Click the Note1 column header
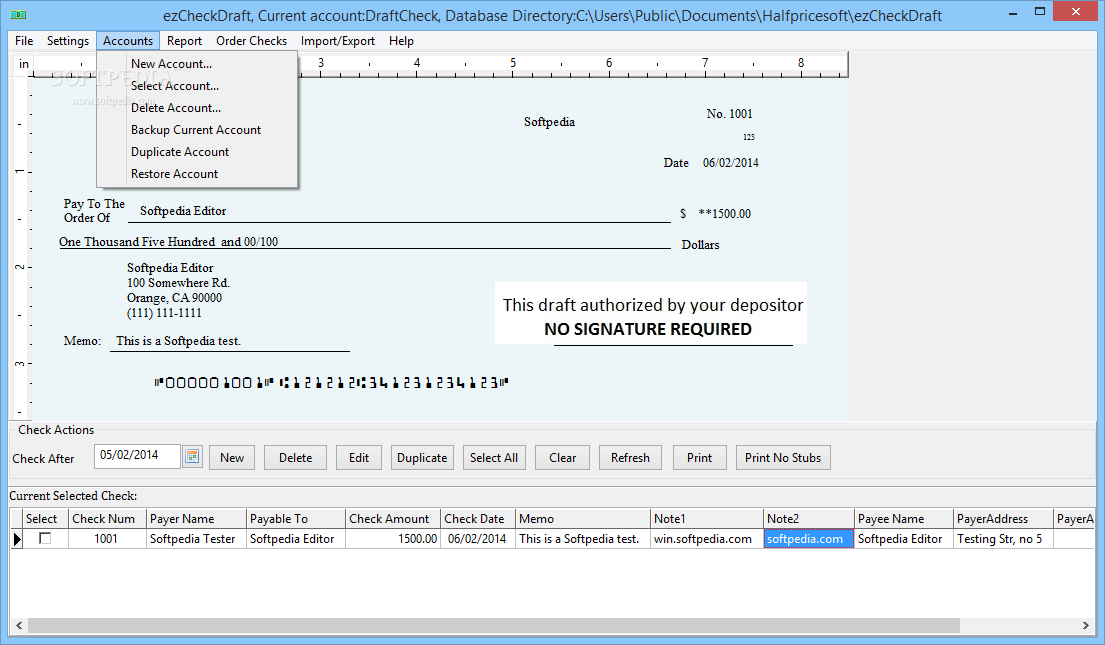The width and height of the screenshot is (1105, 645). coord(707,519)
